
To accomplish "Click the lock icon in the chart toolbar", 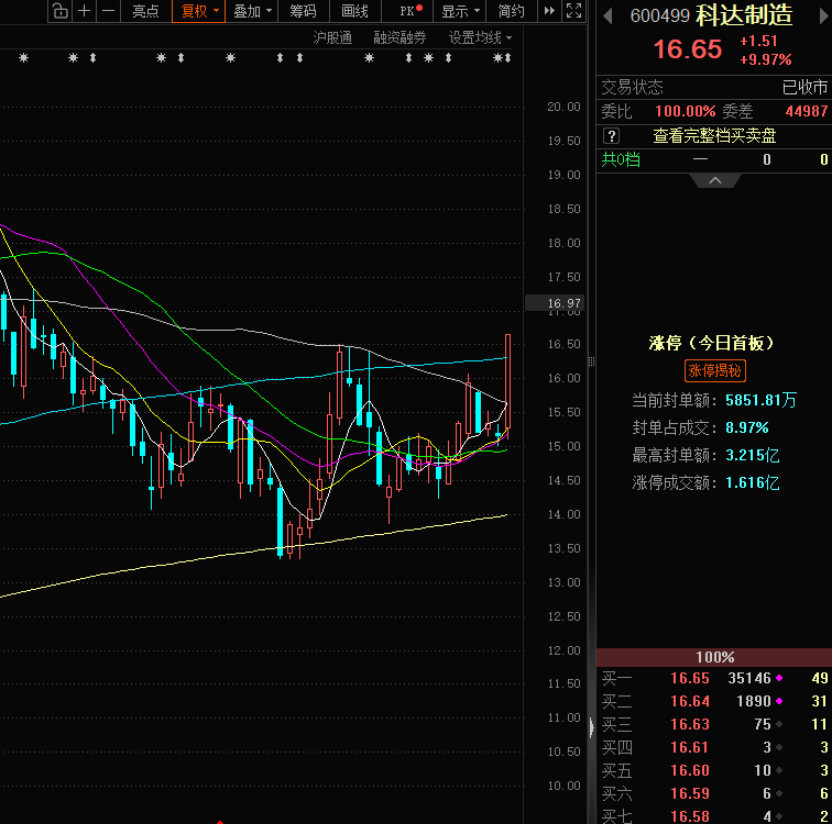I will pos(60,11).
